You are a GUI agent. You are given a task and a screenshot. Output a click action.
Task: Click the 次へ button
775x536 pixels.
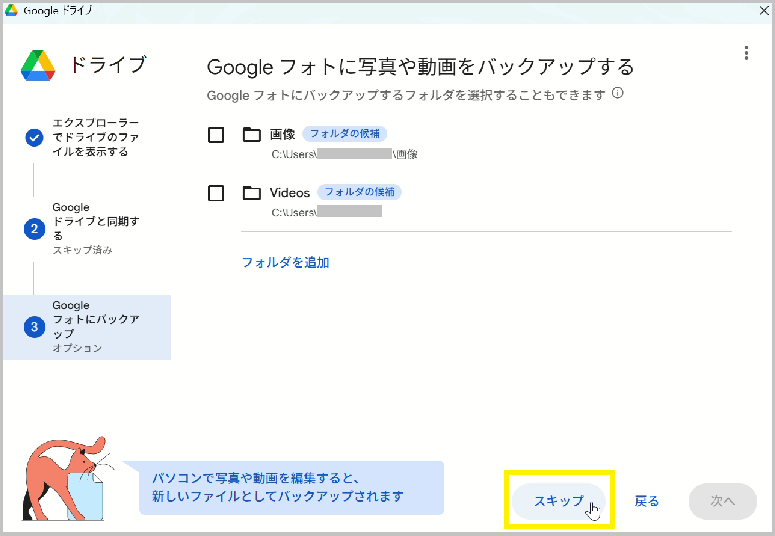[x=723, y=501]
